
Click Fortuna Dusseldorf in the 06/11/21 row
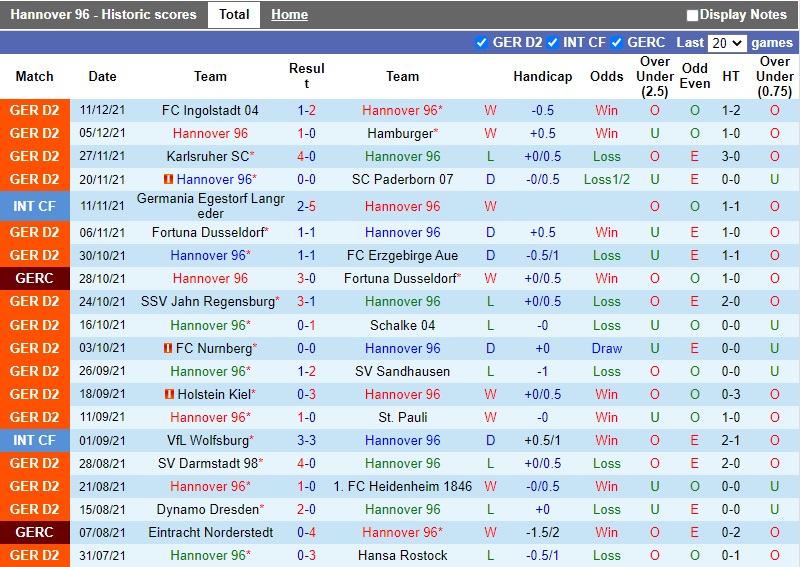210,232
